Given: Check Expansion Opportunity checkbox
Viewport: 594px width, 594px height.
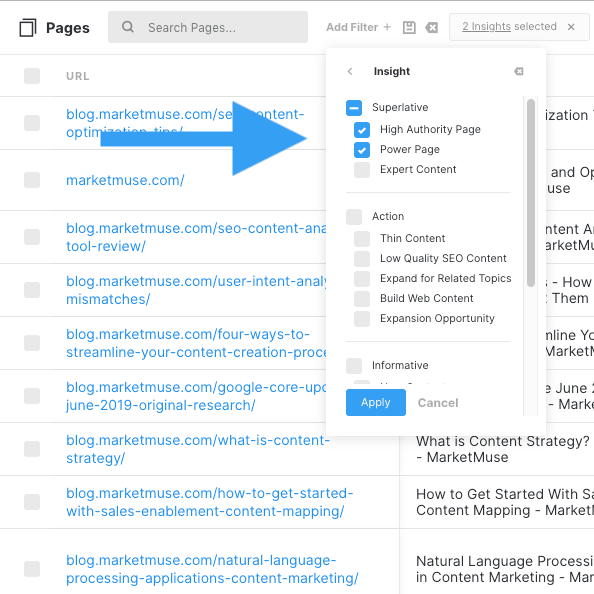Looking at the screenshot, I should click(x=362, y=319).
